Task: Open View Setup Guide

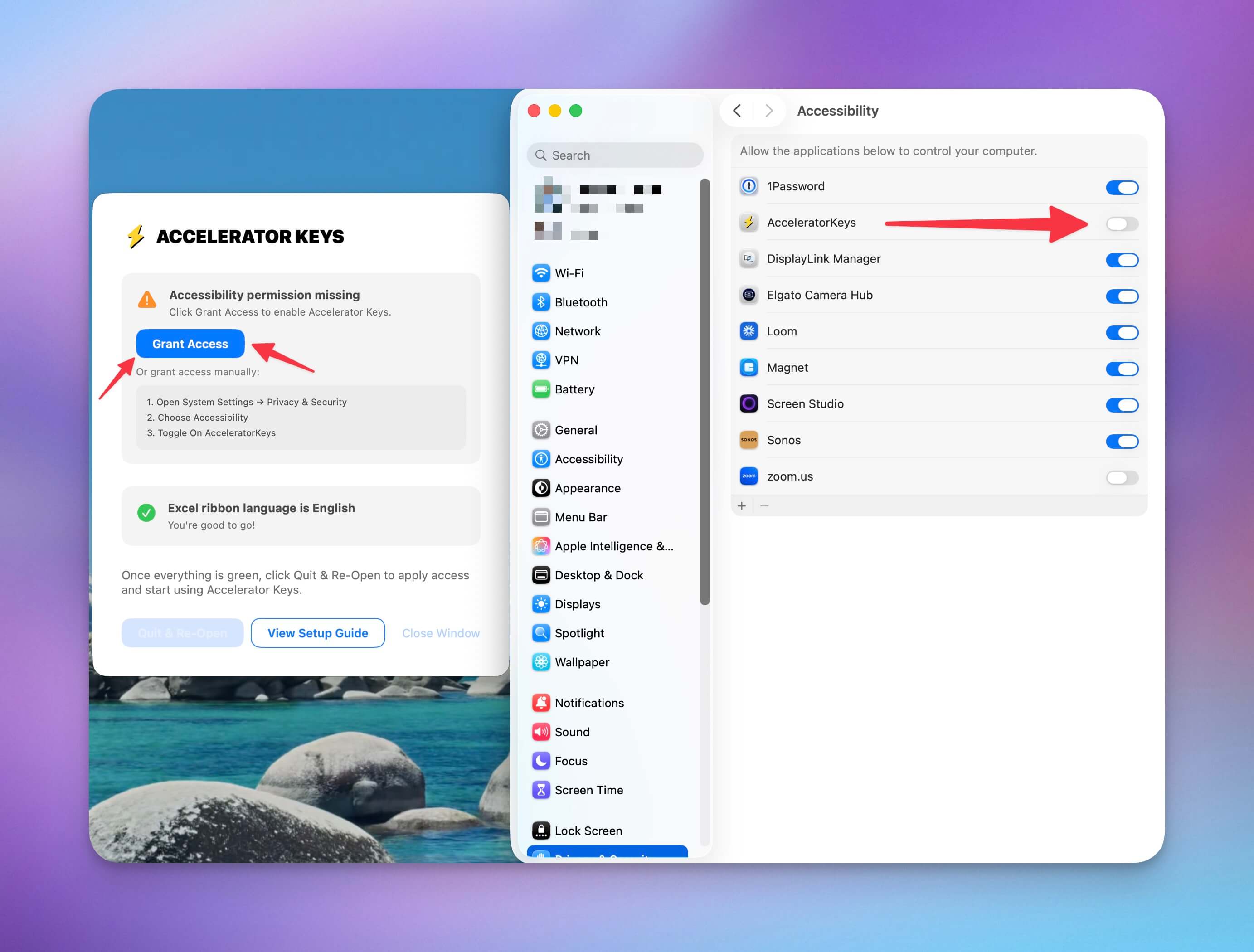Action: [317, 633]
